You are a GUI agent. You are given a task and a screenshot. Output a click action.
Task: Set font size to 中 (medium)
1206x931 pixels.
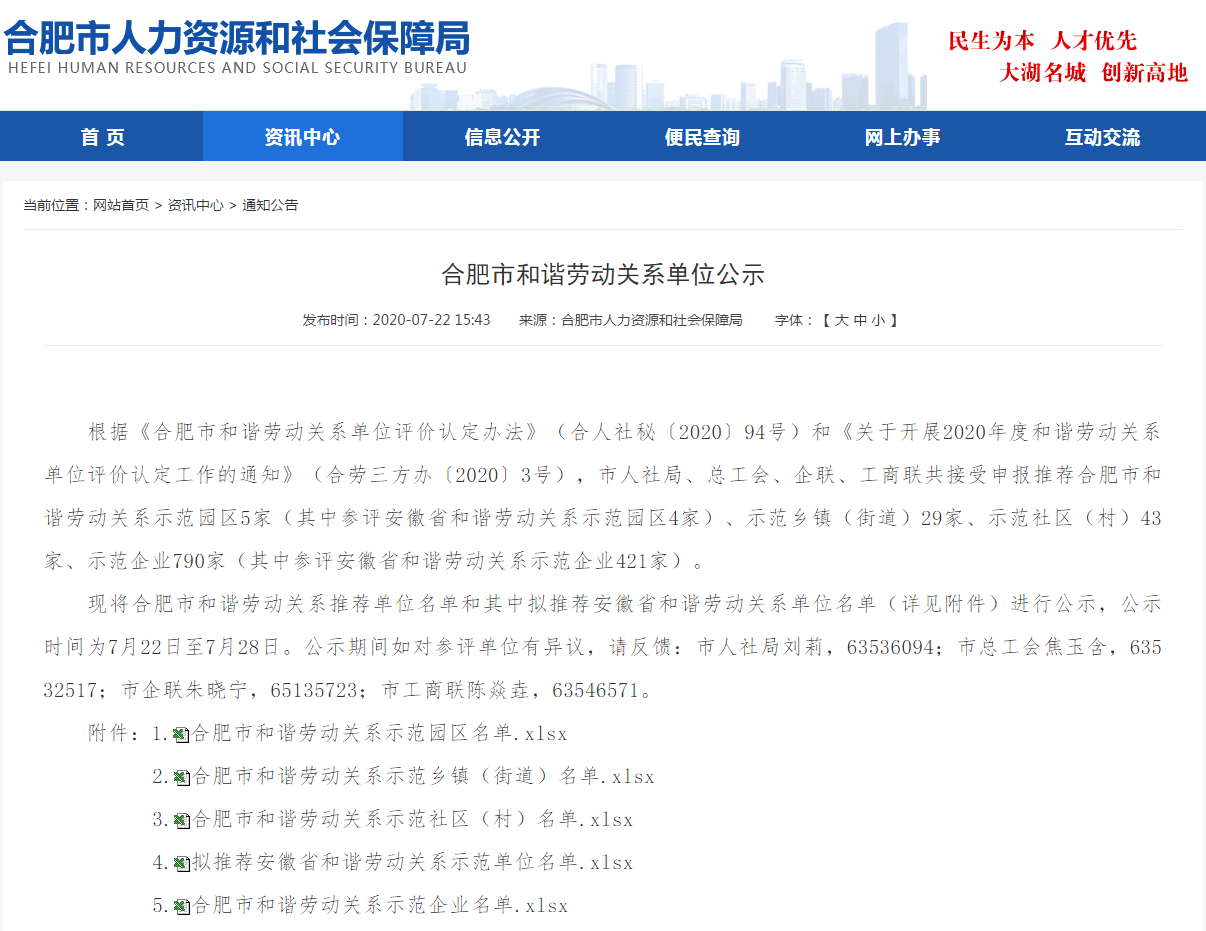pos(859,320)
